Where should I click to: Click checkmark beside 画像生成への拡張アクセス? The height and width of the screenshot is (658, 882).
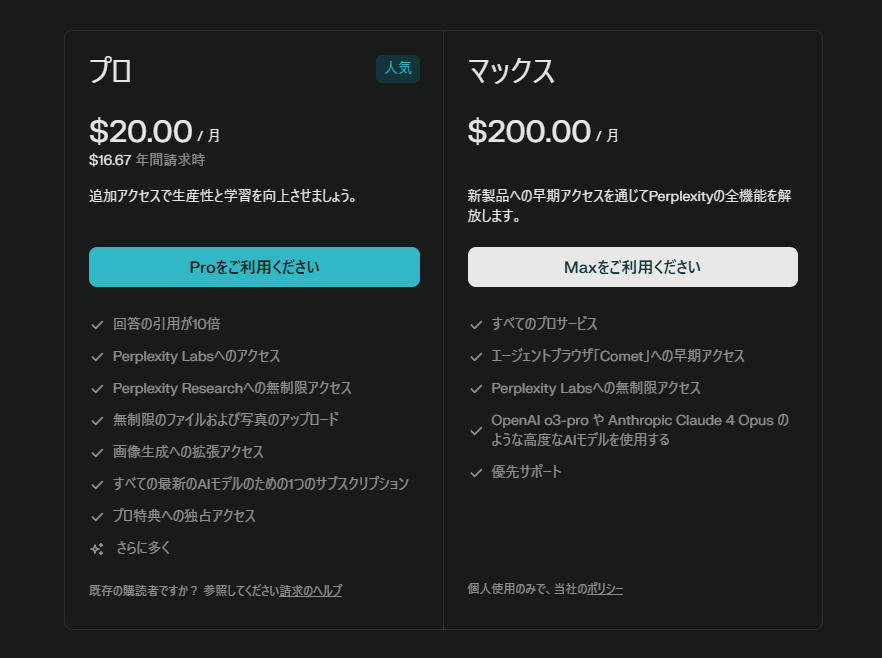point(97,452)
